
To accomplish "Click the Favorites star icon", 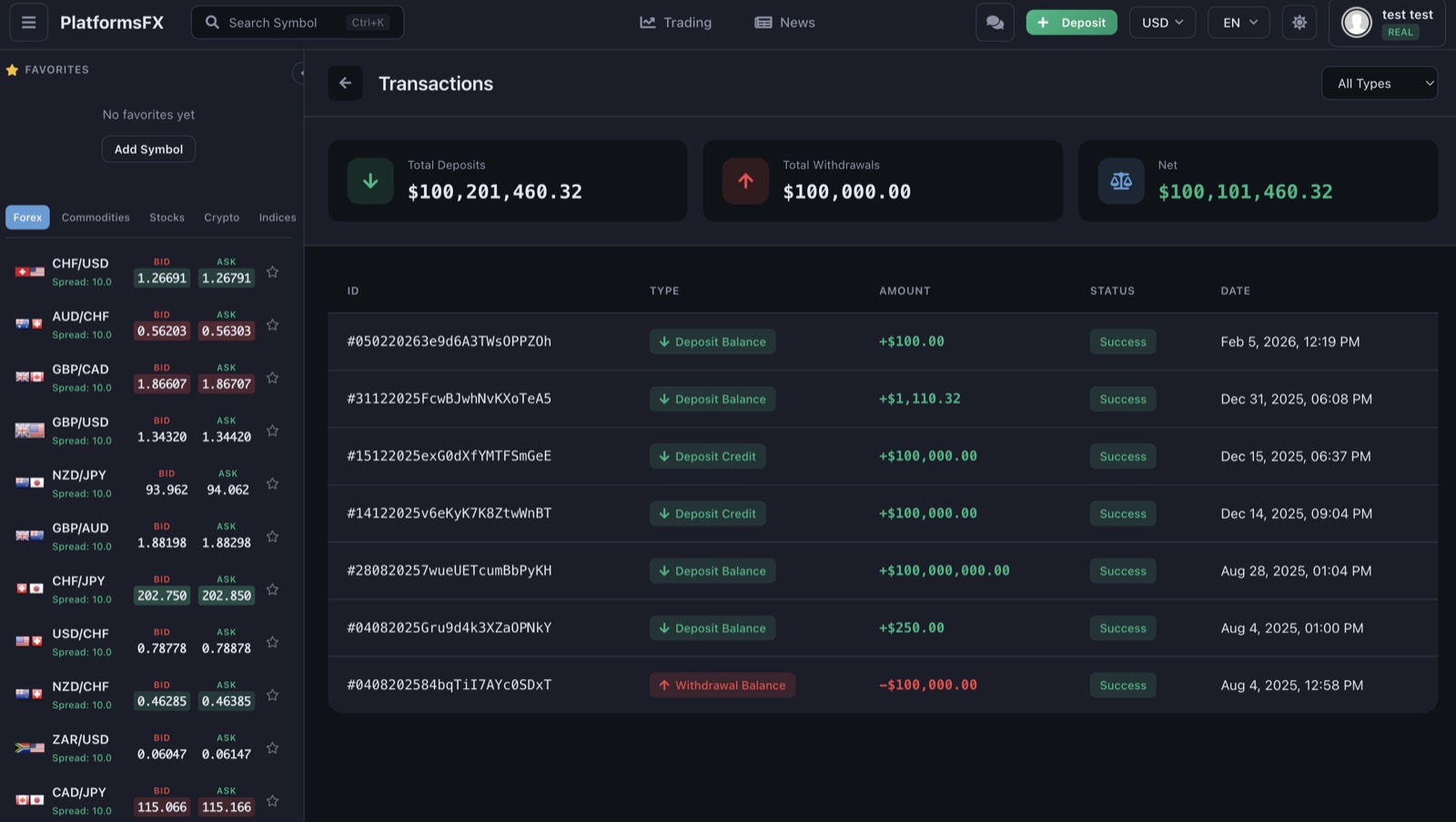I will (x=12, y=69).
